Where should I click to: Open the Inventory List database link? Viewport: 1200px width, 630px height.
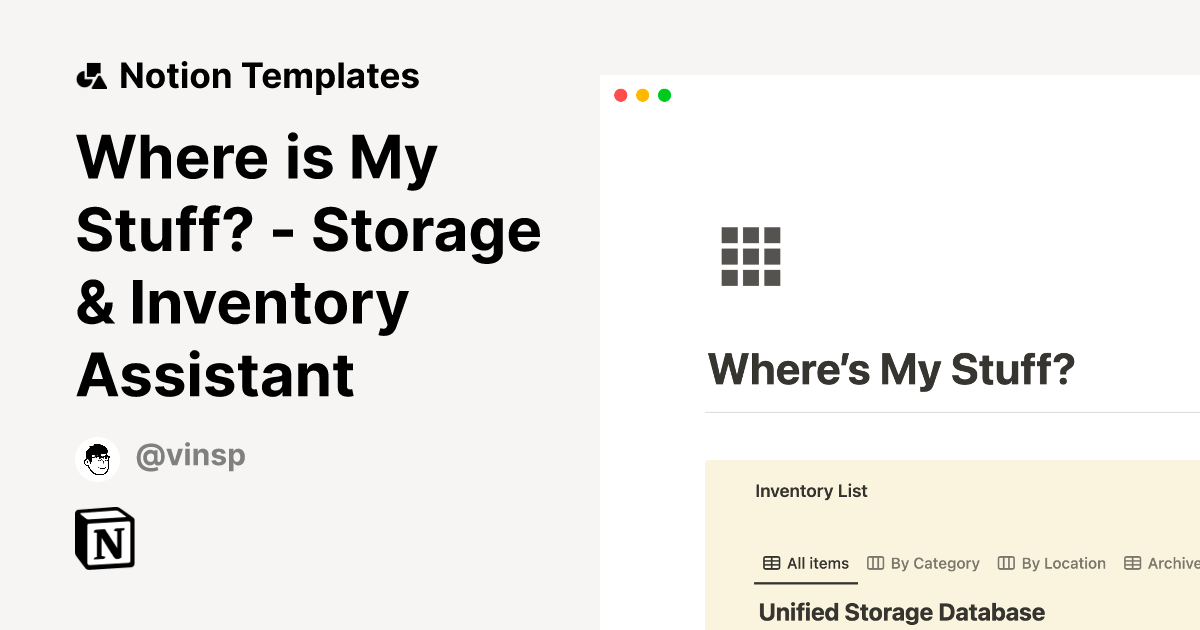pyautogui.click(x=811, y=491)
